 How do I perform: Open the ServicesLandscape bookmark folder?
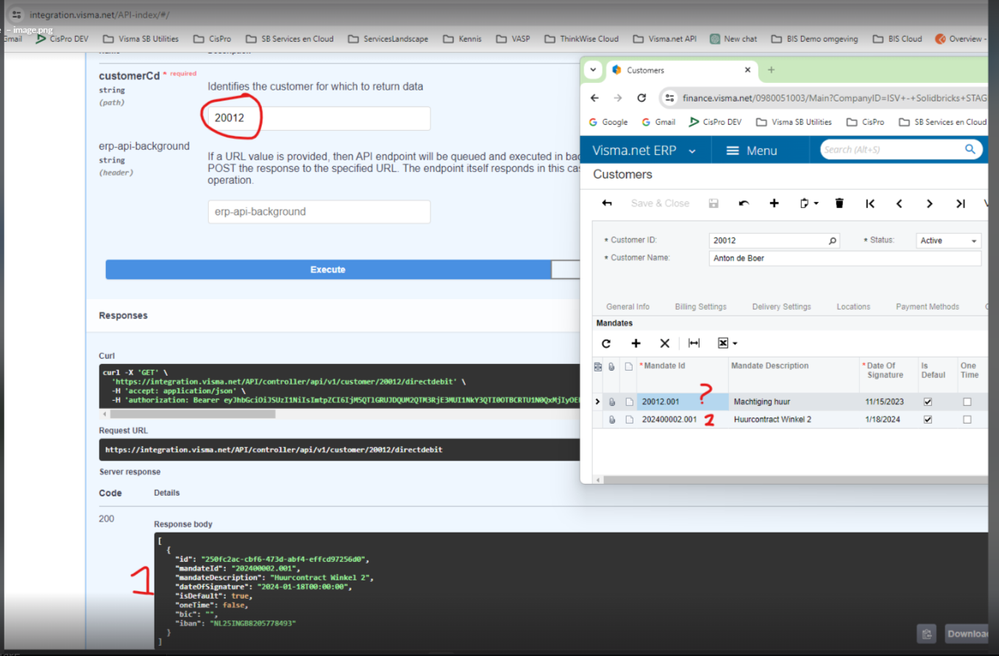coord(388,39)
